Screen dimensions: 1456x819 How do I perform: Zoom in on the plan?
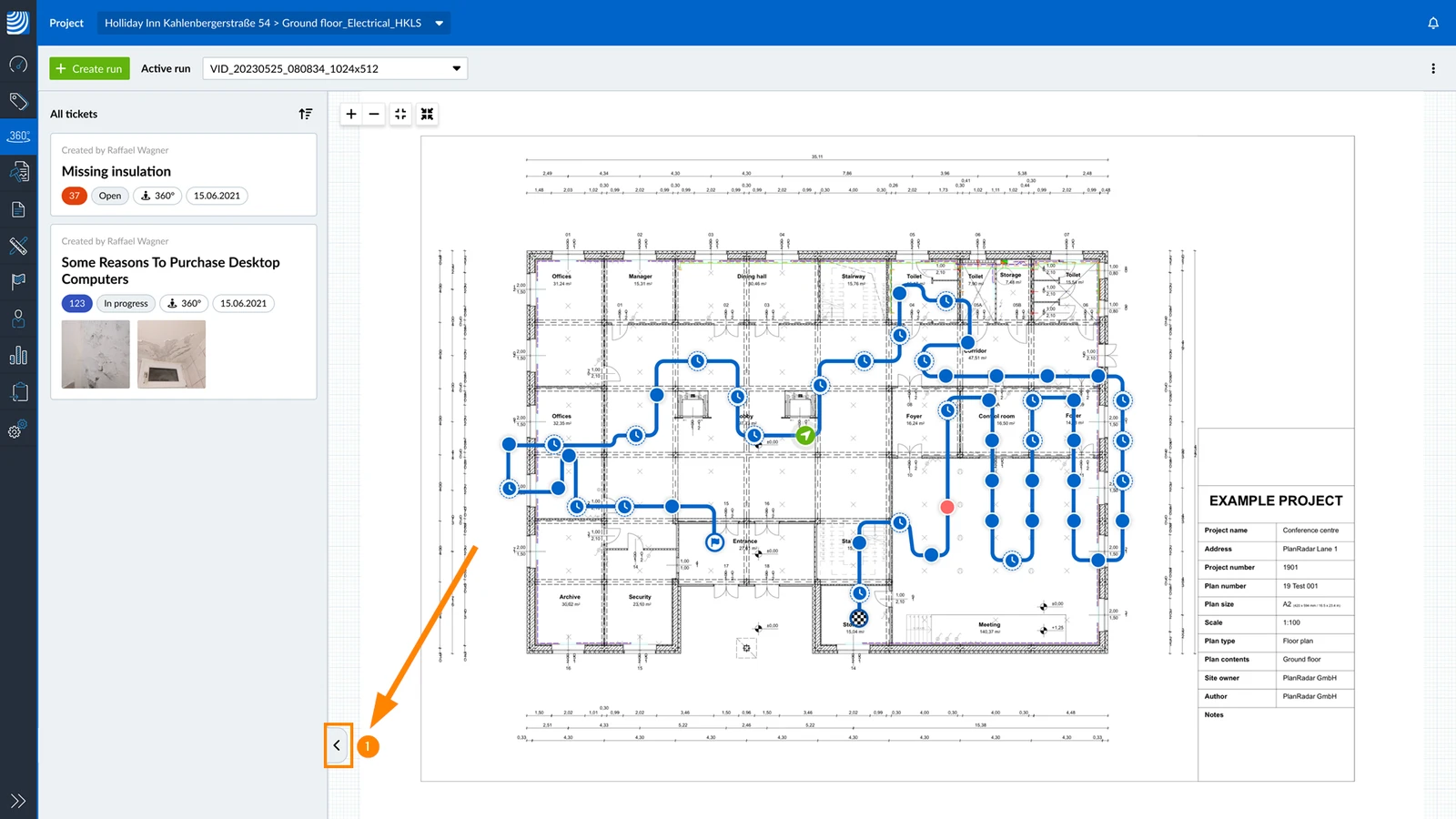(351, 114)
